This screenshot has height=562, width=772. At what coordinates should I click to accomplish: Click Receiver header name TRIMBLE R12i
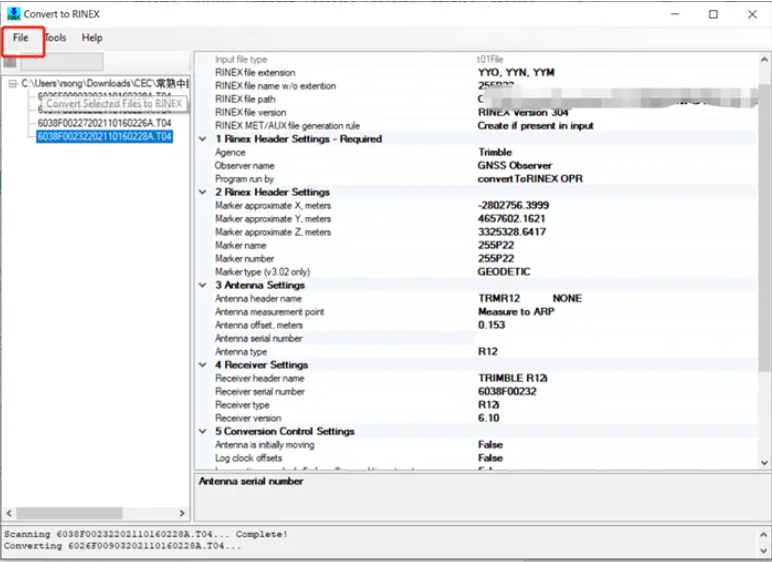coord(513,378)
